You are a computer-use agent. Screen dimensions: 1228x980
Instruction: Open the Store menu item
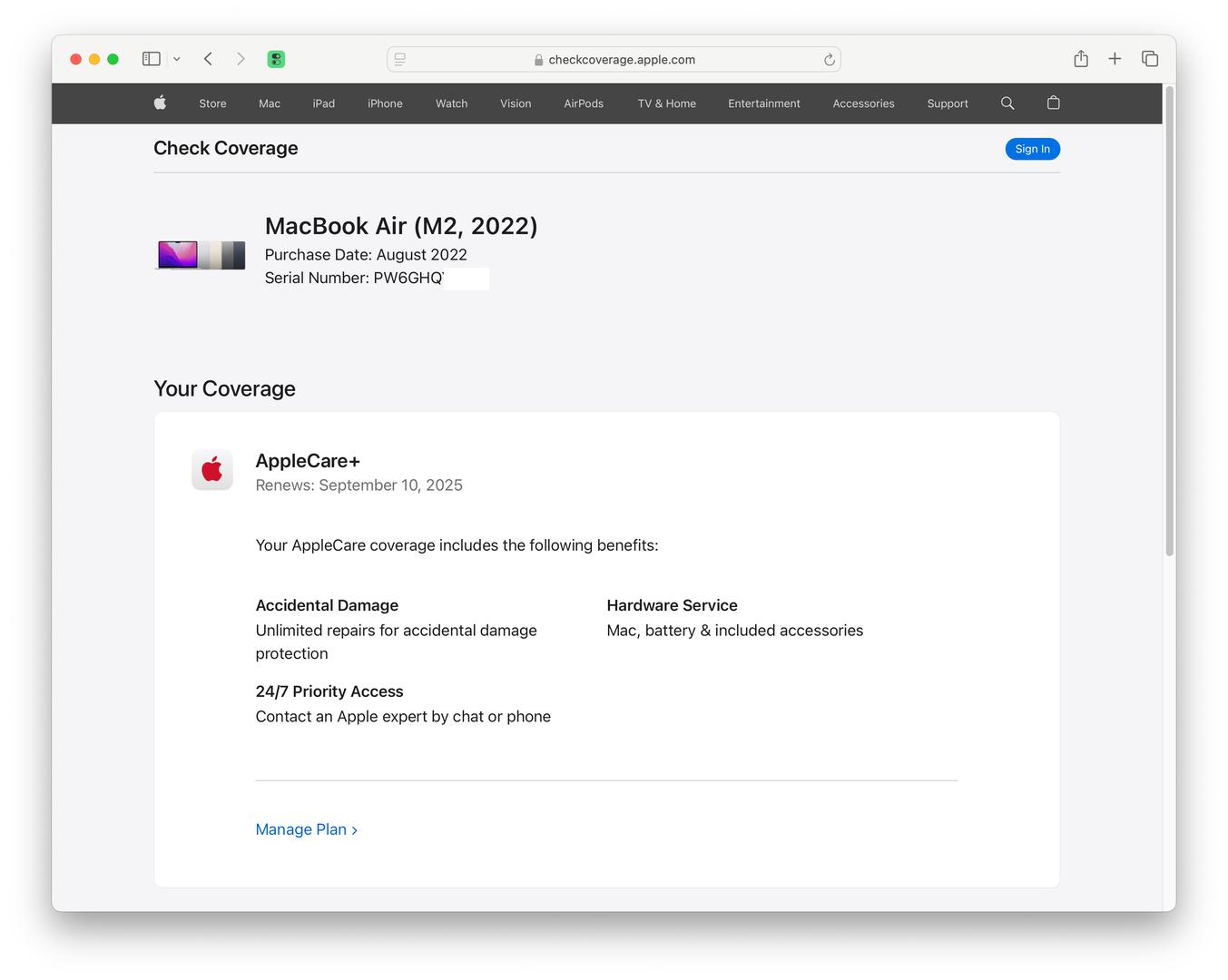212,103
